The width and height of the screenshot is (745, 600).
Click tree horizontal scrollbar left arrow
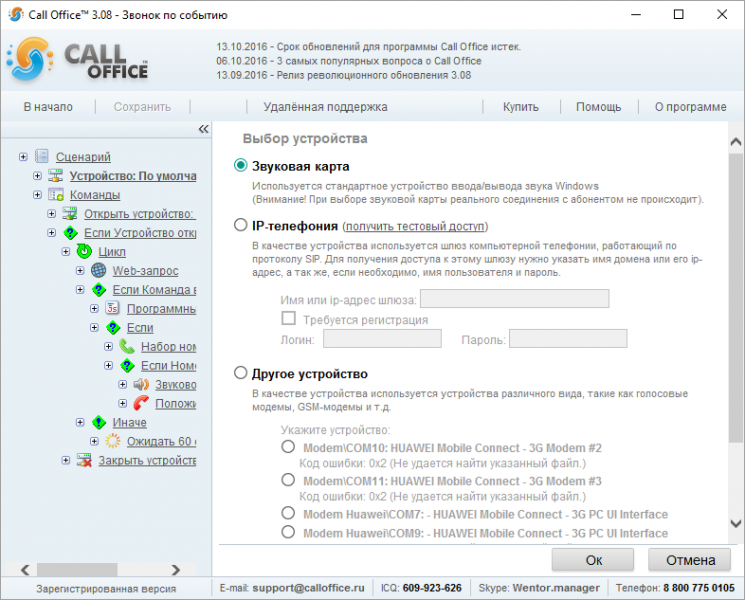tap(25, 570)
